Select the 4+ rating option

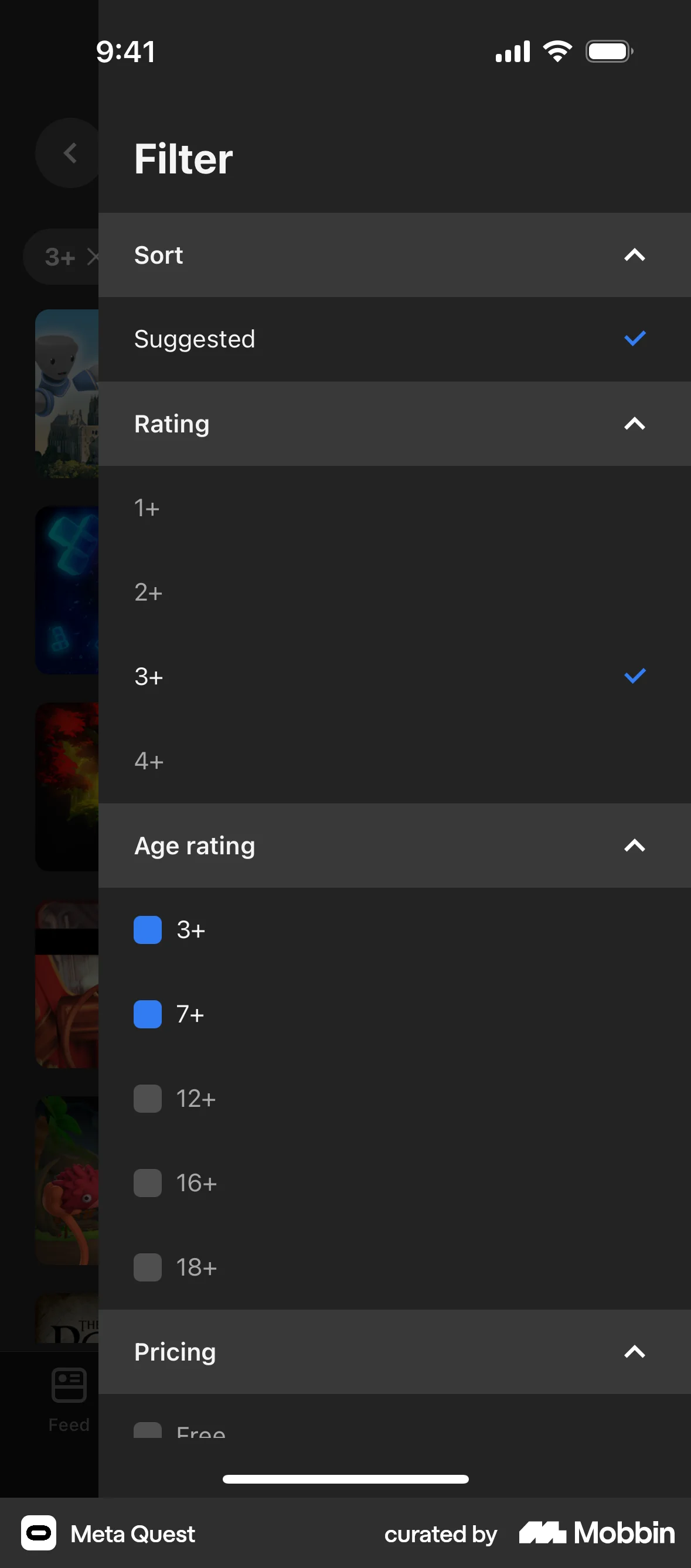coord(394,761)
